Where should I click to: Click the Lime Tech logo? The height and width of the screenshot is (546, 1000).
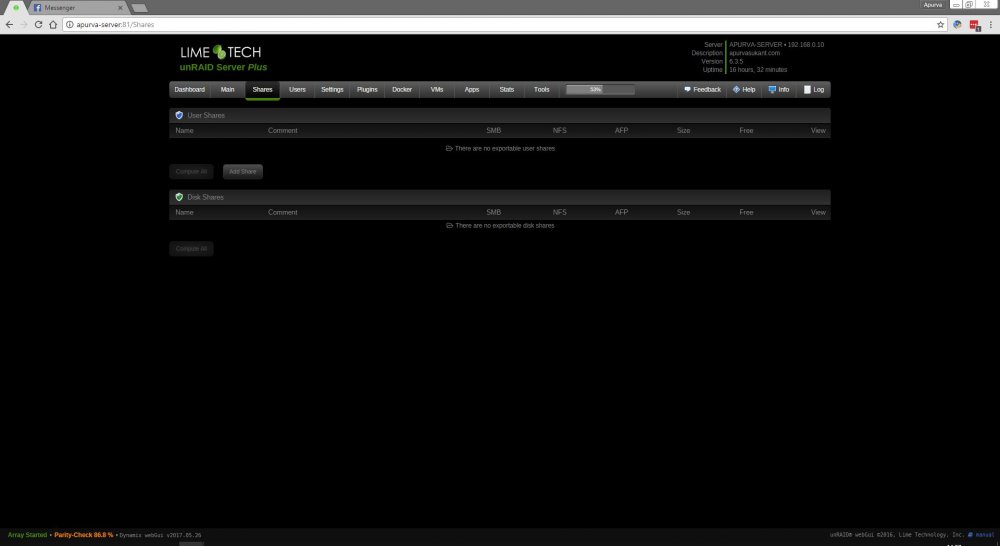pos(221,52)
